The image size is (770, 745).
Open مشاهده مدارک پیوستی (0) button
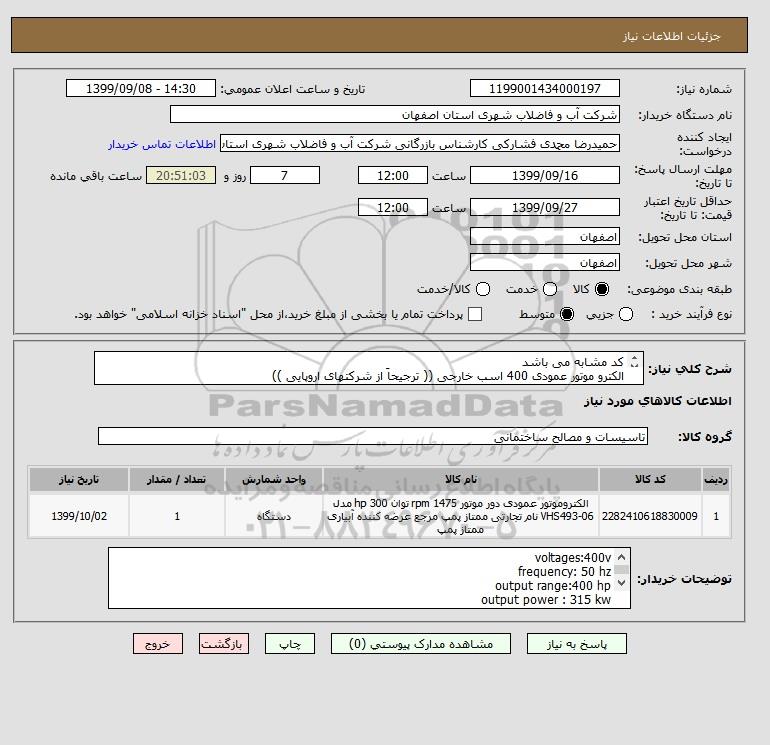point(421,643)
